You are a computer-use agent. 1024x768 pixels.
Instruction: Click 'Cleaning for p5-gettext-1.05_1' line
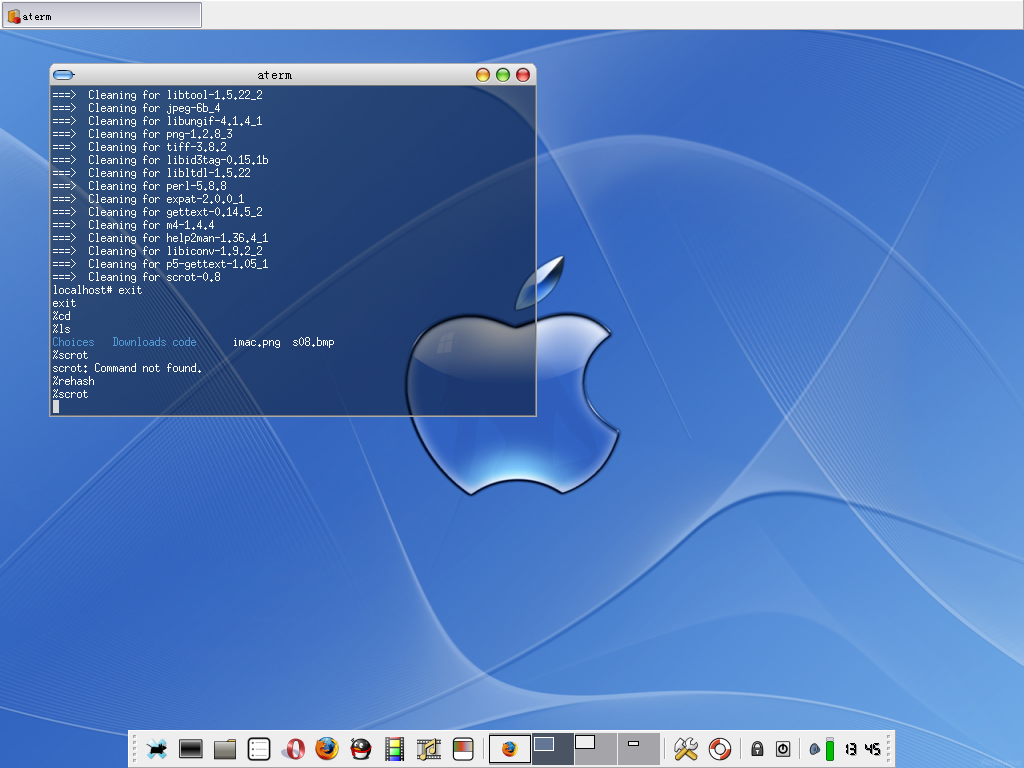[x=160, y=264]
